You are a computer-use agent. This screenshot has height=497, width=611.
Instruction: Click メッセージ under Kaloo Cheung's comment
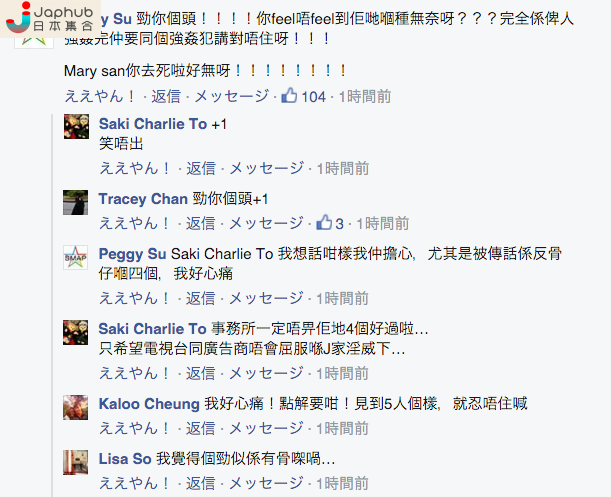(x=266, y=428)
